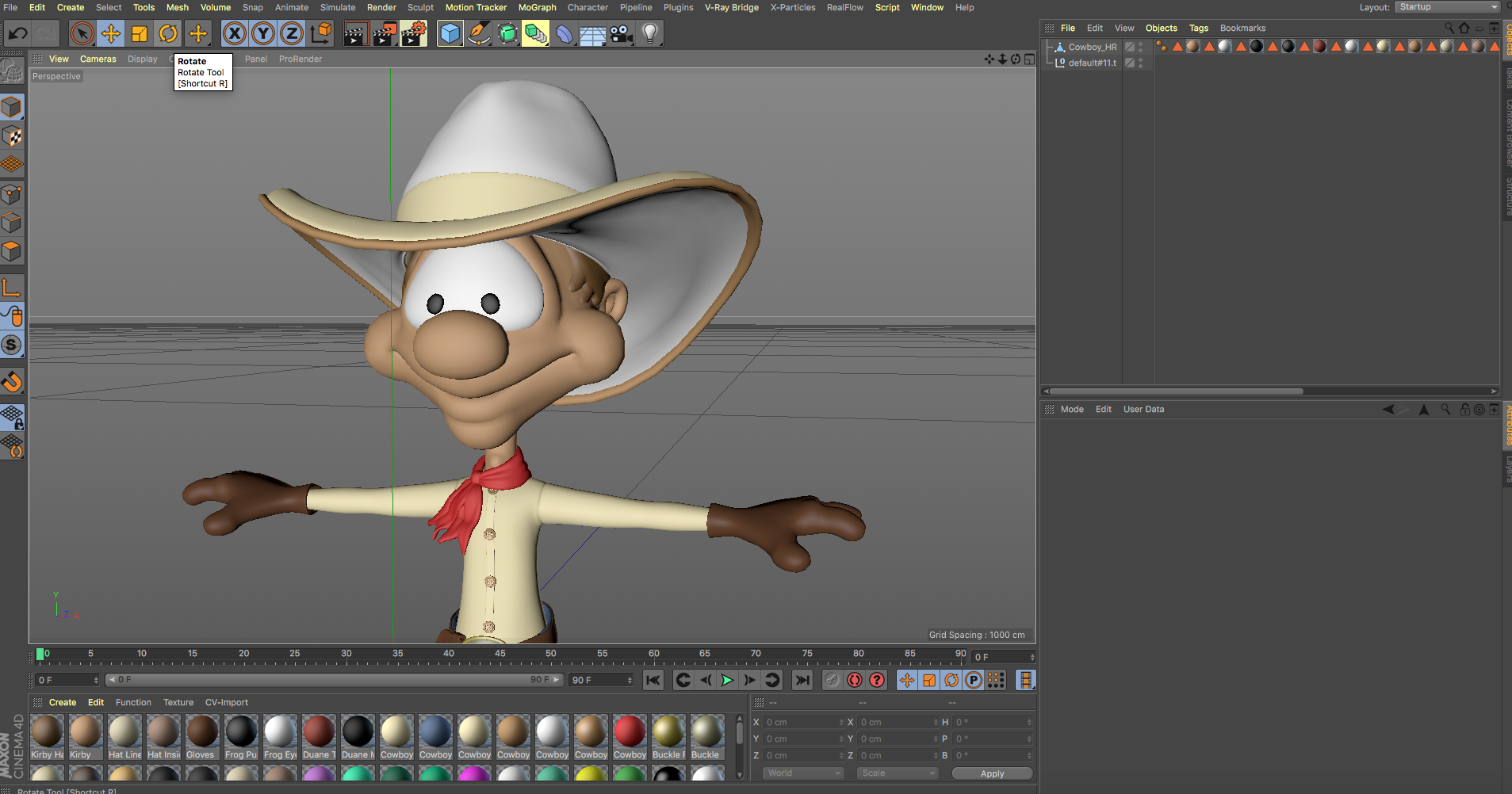Click the Apply button
The image size is (1512, 794).
click(992, 773)
